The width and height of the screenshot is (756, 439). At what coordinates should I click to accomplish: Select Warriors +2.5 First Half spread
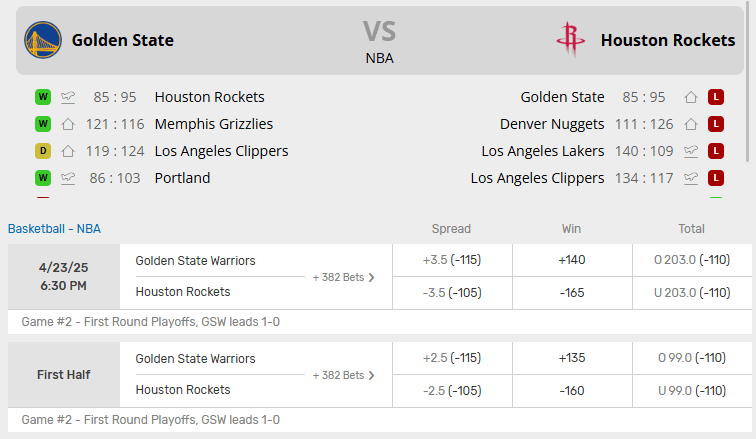tap(452, 358)
